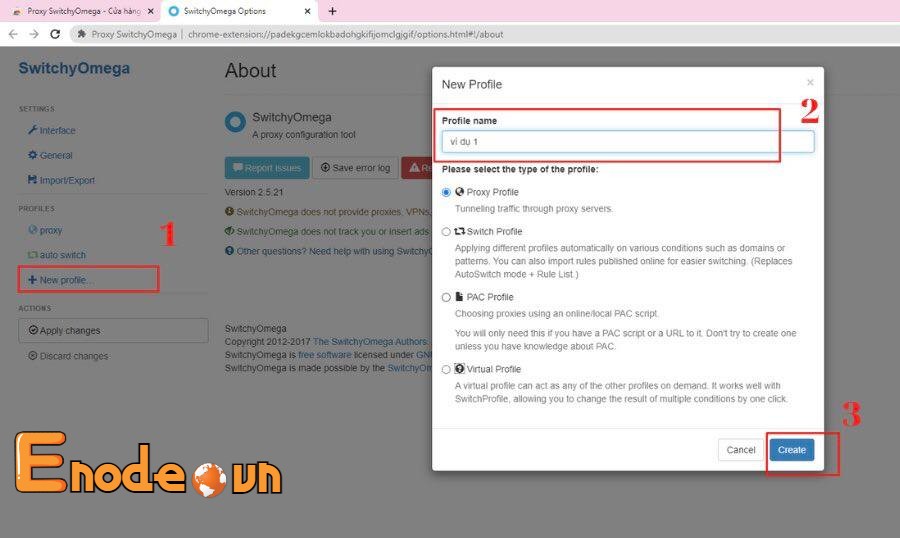900x538 pixels.
Task: Switch to Proxy SwitchyOmega store tab
Action: coord(78,11)
